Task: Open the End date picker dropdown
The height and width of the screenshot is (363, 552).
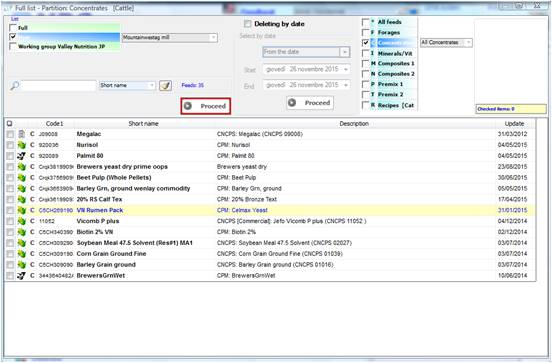Action: [x=346, y=85]
